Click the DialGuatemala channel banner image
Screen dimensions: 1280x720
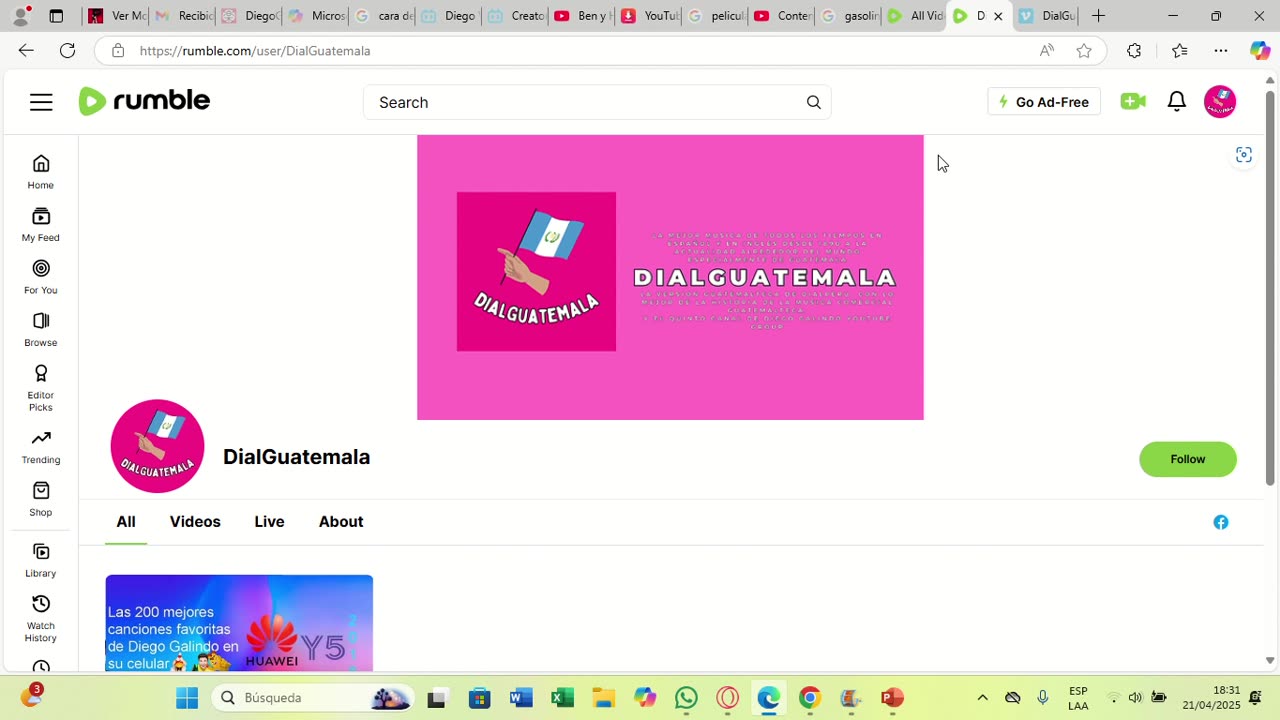pos(670,277)
